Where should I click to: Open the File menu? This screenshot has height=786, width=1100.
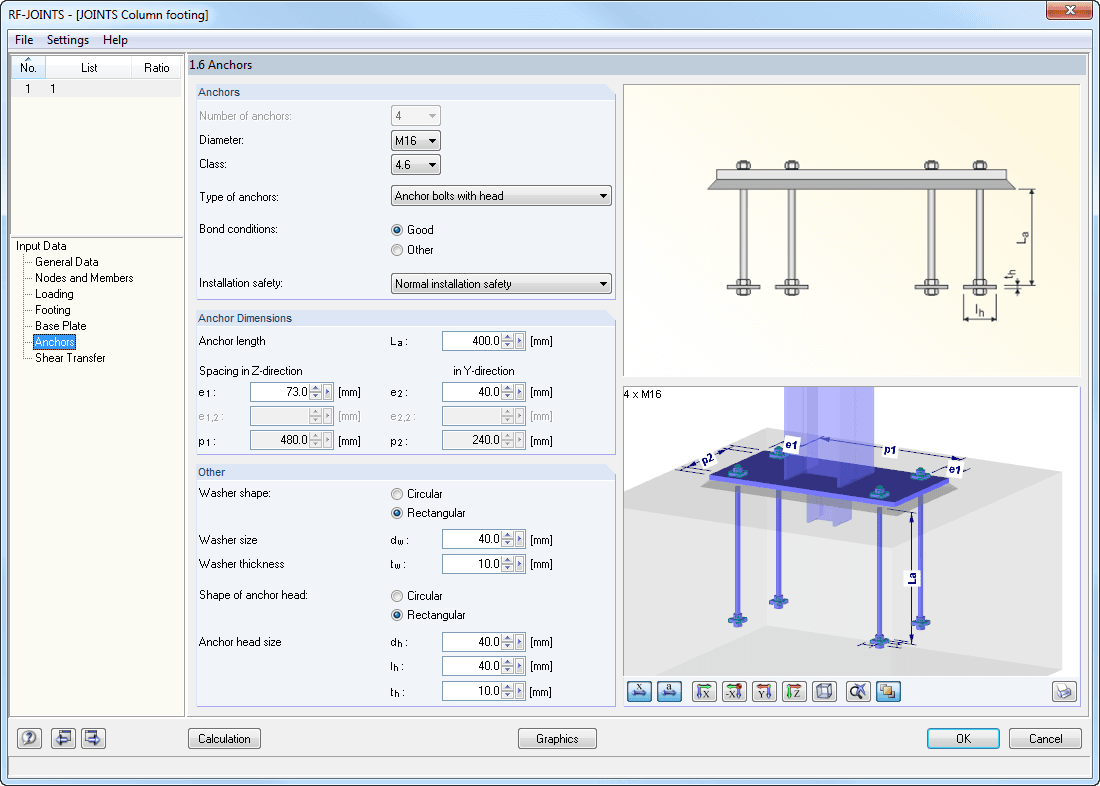pos(24,40)
